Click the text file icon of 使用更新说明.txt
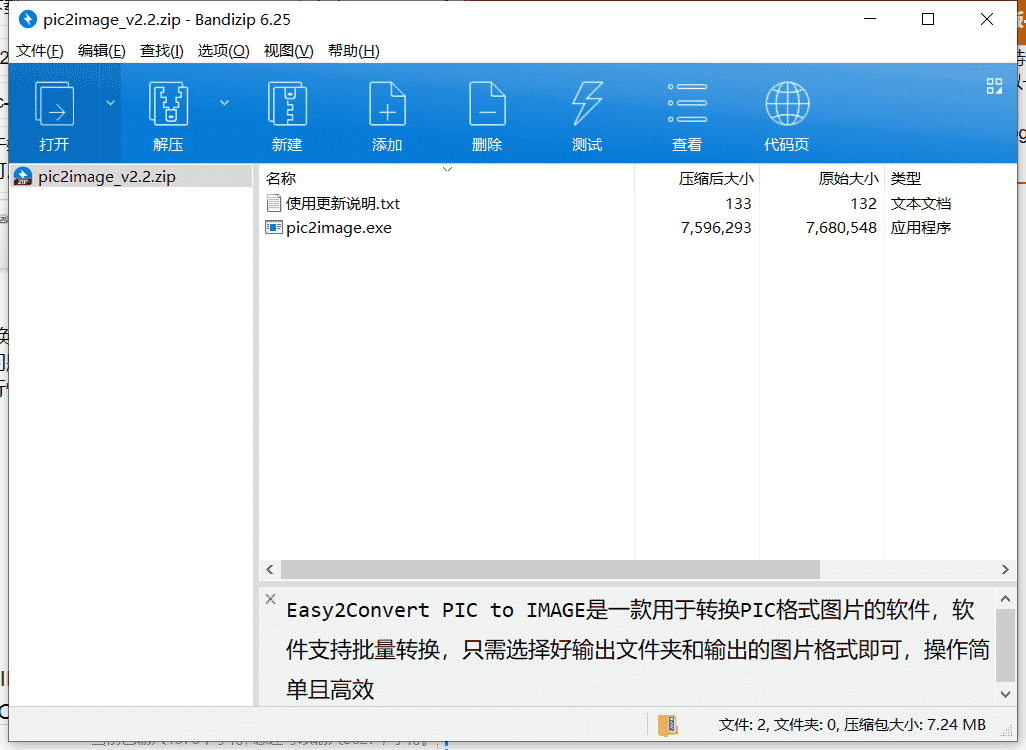This screenshot has height=750, width=1026. click(274, 204)
